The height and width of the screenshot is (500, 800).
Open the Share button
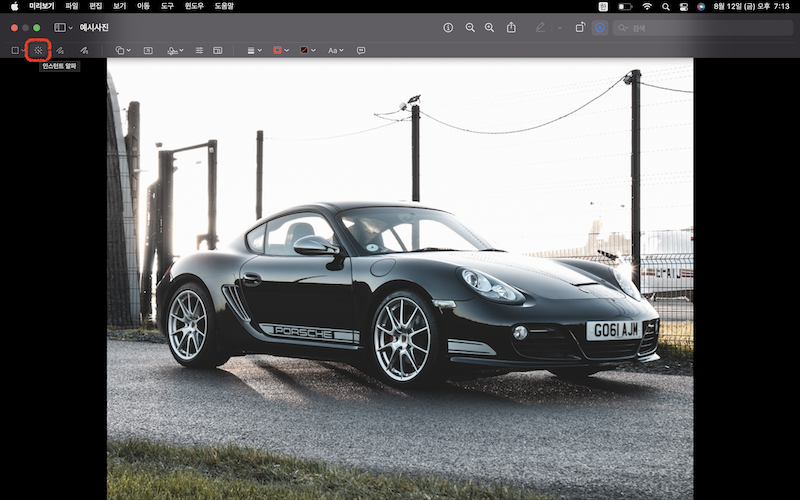(x=511, y=28)
